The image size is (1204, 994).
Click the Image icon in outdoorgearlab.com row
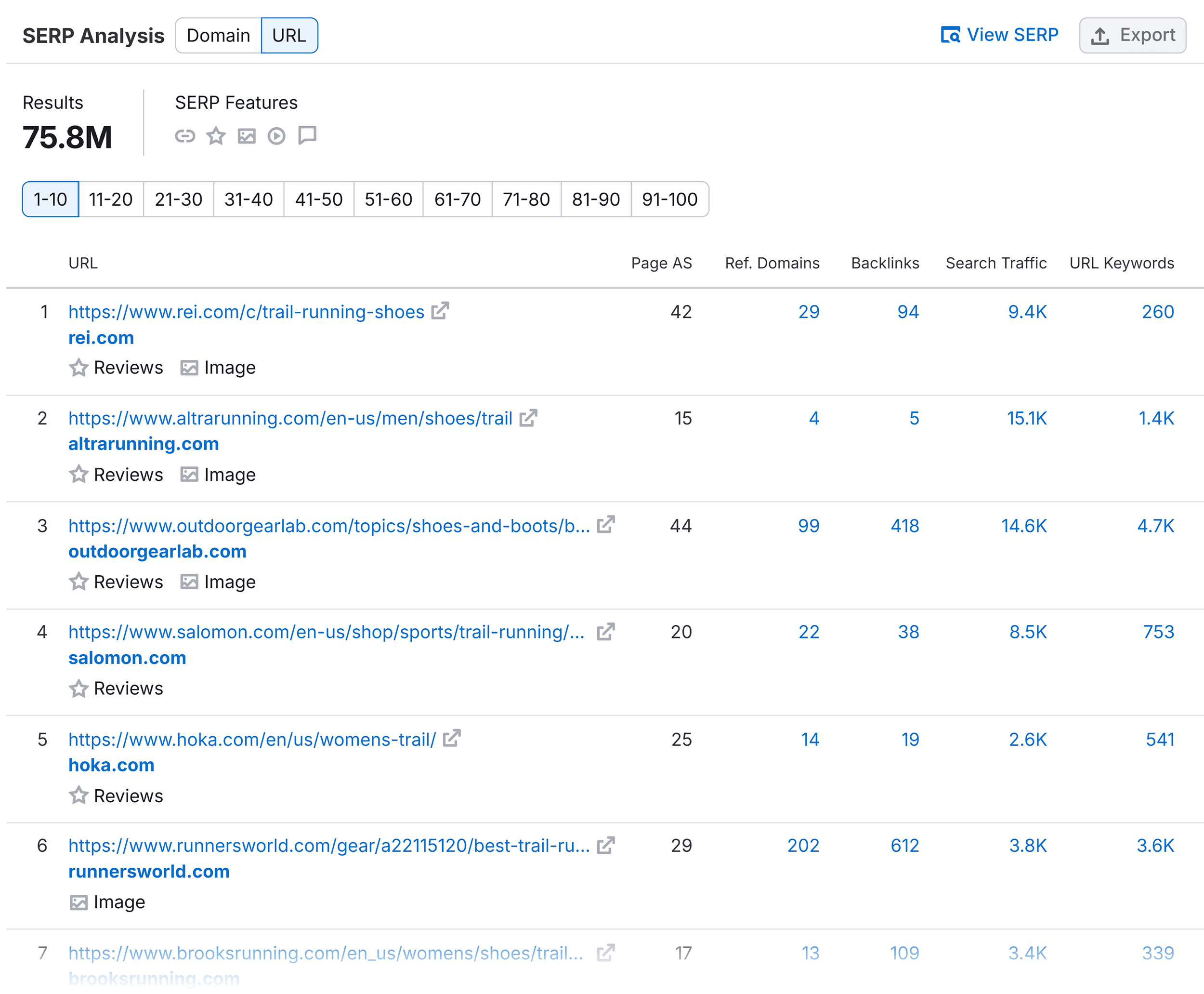[x=189, y=582]
